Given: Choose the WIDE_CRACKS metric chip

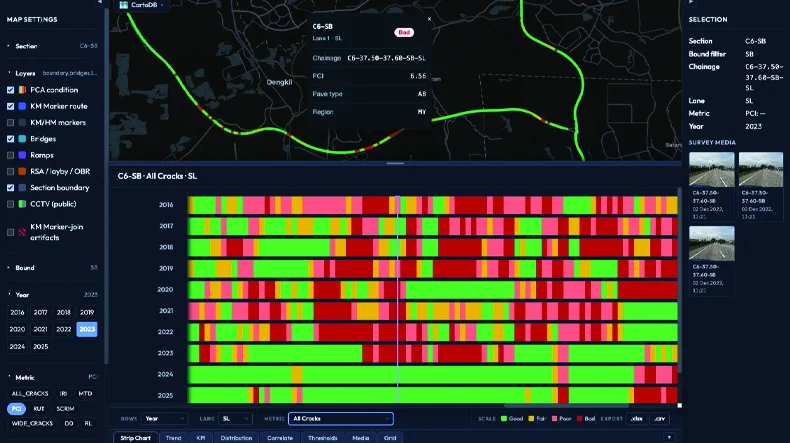Looking at the screenshot, I should (x=32, y=423).
